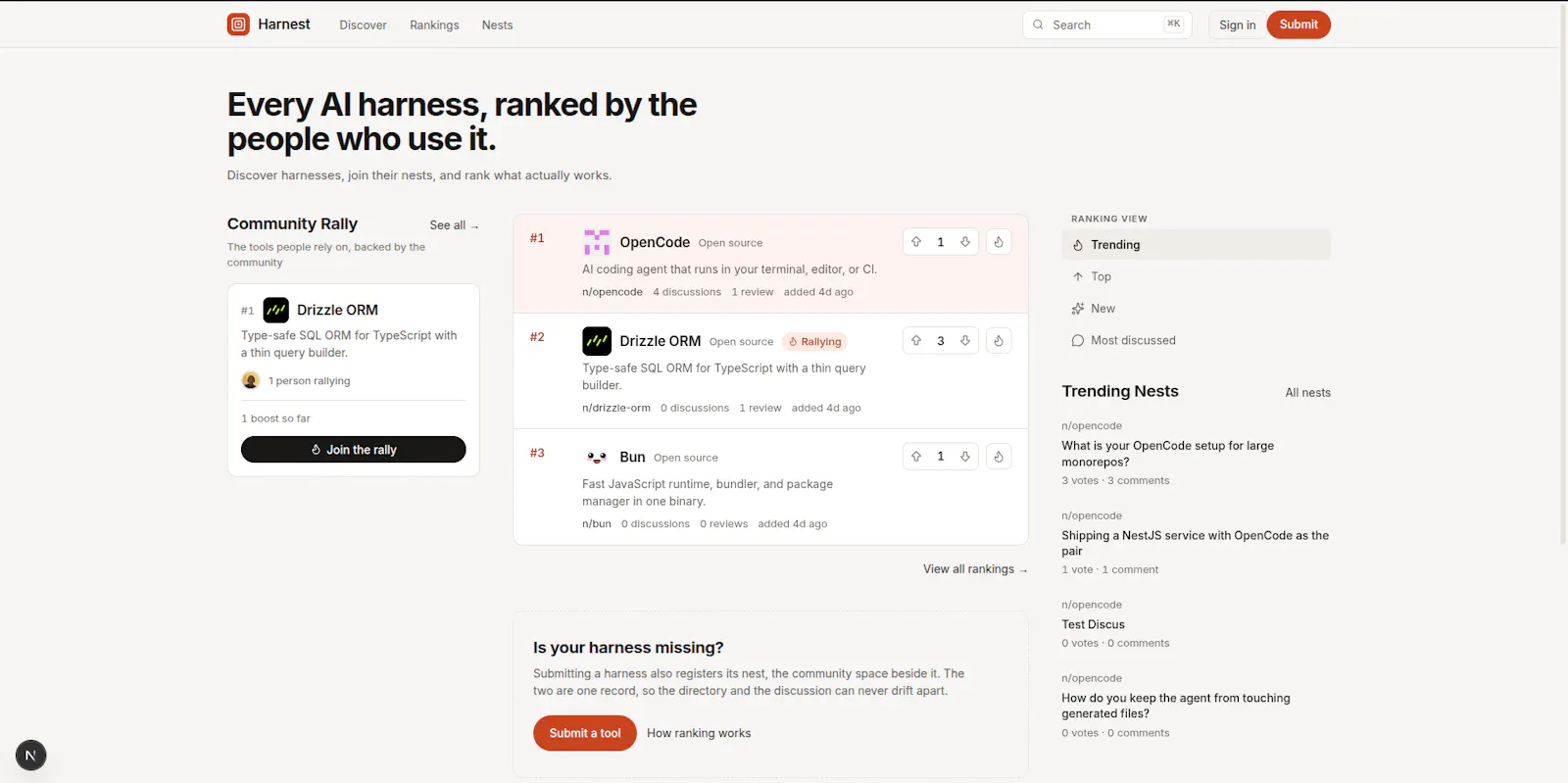
Task: Open the n/opencode nest link in rankings
Action: pyautogui.click(x=612, y=292)
